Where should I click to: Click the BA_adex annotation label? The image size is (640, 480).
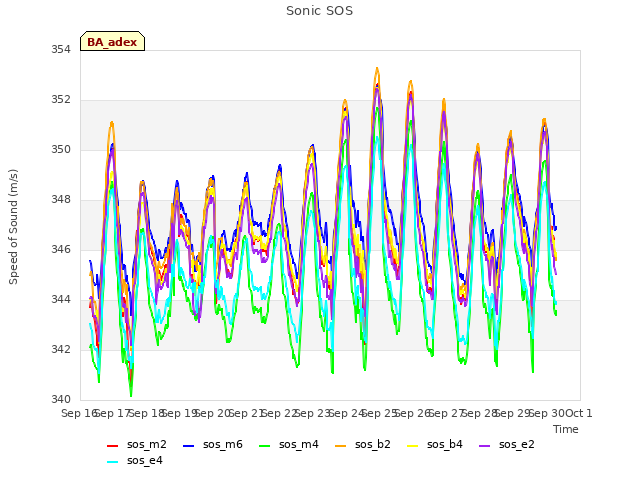coord(112,42)
